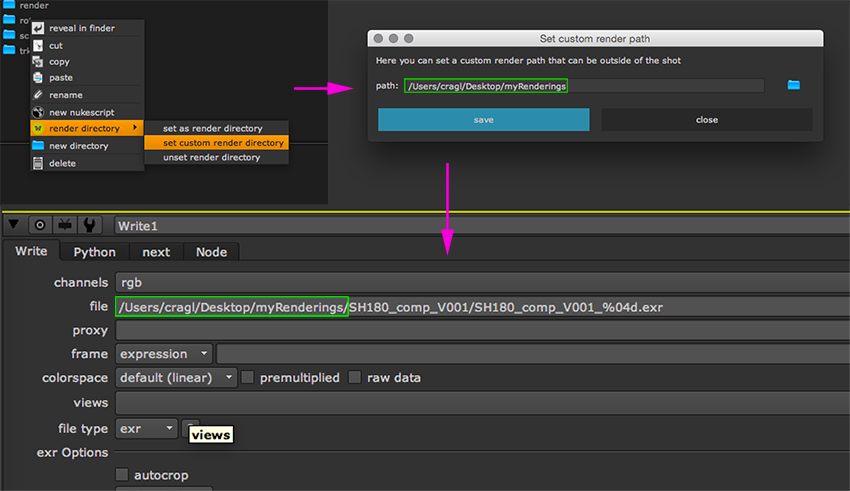Viewport: 850px width, 491px height.
Task: Click the folder browse icon beside path field
Action: point(793,85)
